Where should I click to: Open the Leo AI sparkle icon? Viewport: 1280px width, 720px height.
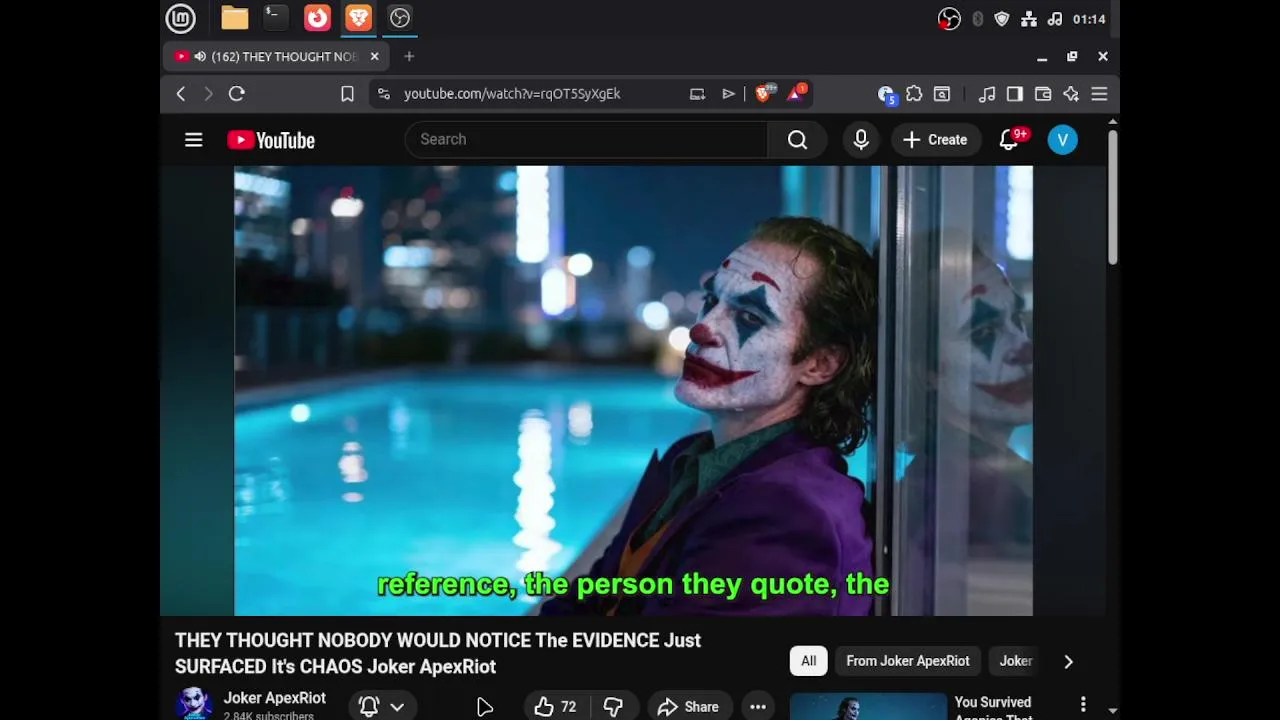click(x=1071, y=94)
